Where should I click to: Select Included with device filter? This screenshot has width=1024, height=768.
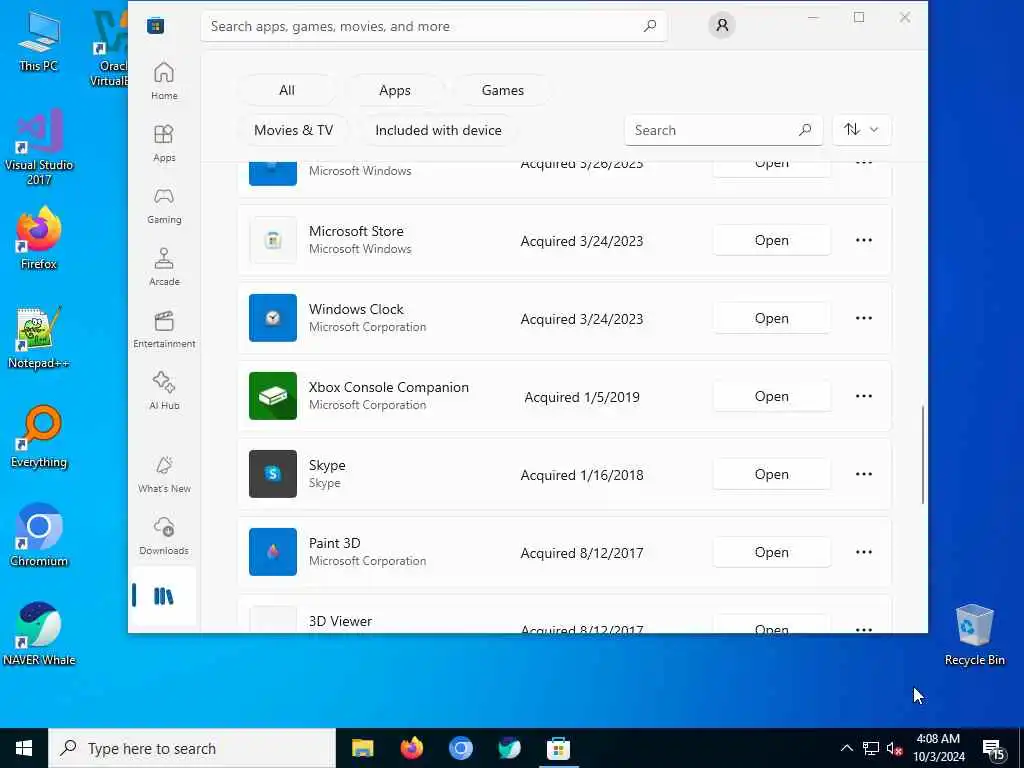pos(438,130)
